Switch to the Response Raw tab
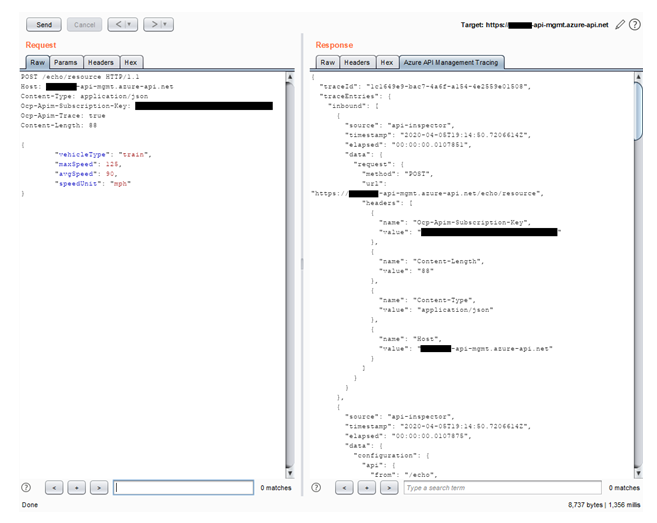Screen dimensions: 657x523 pyautogui.click(x=327, y=62)
